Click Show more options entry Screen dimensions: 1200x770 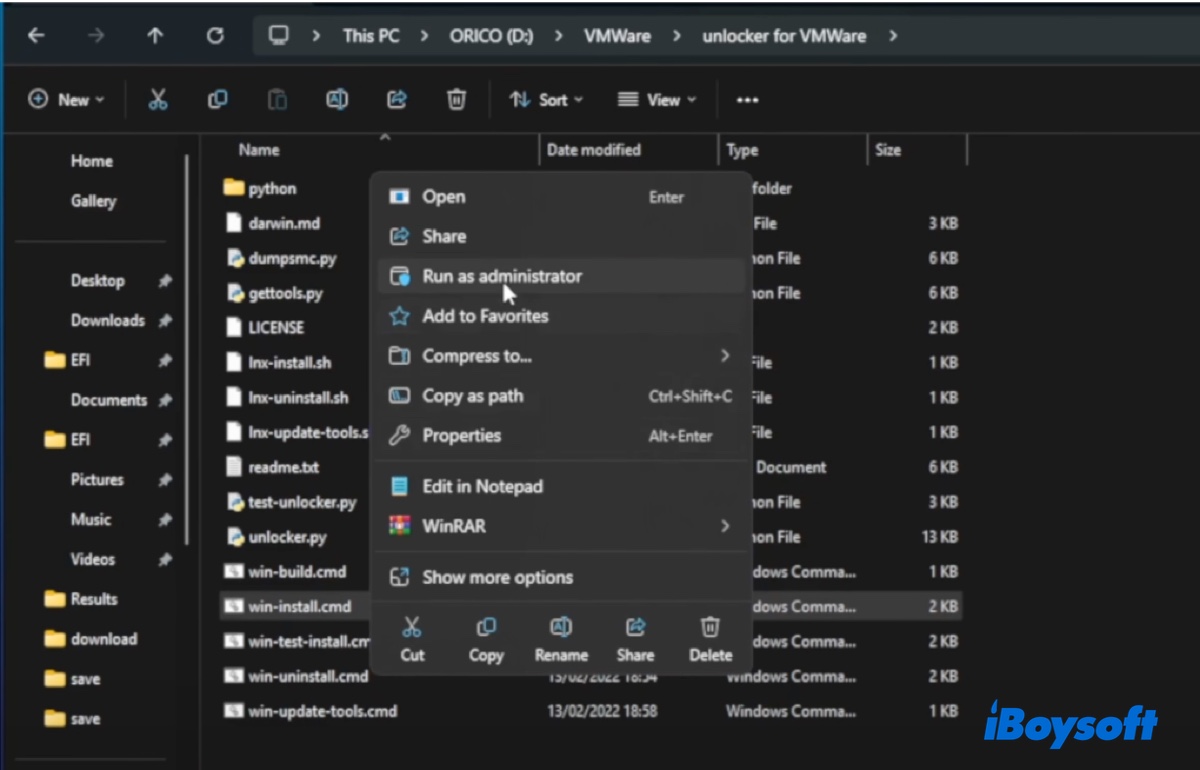coord(497,577)
